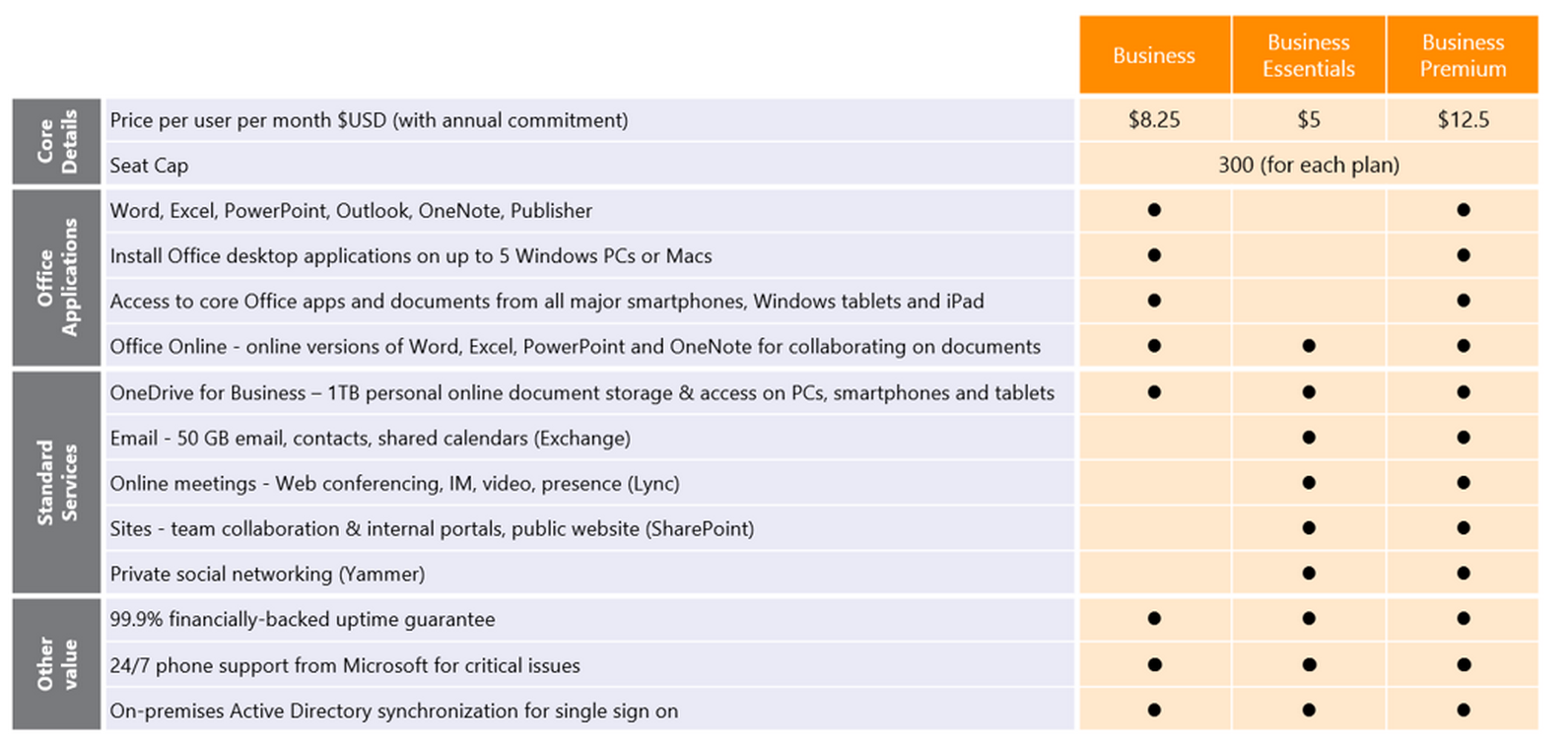Click the Standard Services category label
Screen dimensions: 1568x752
pyautogui.click(x=56, y=482)
